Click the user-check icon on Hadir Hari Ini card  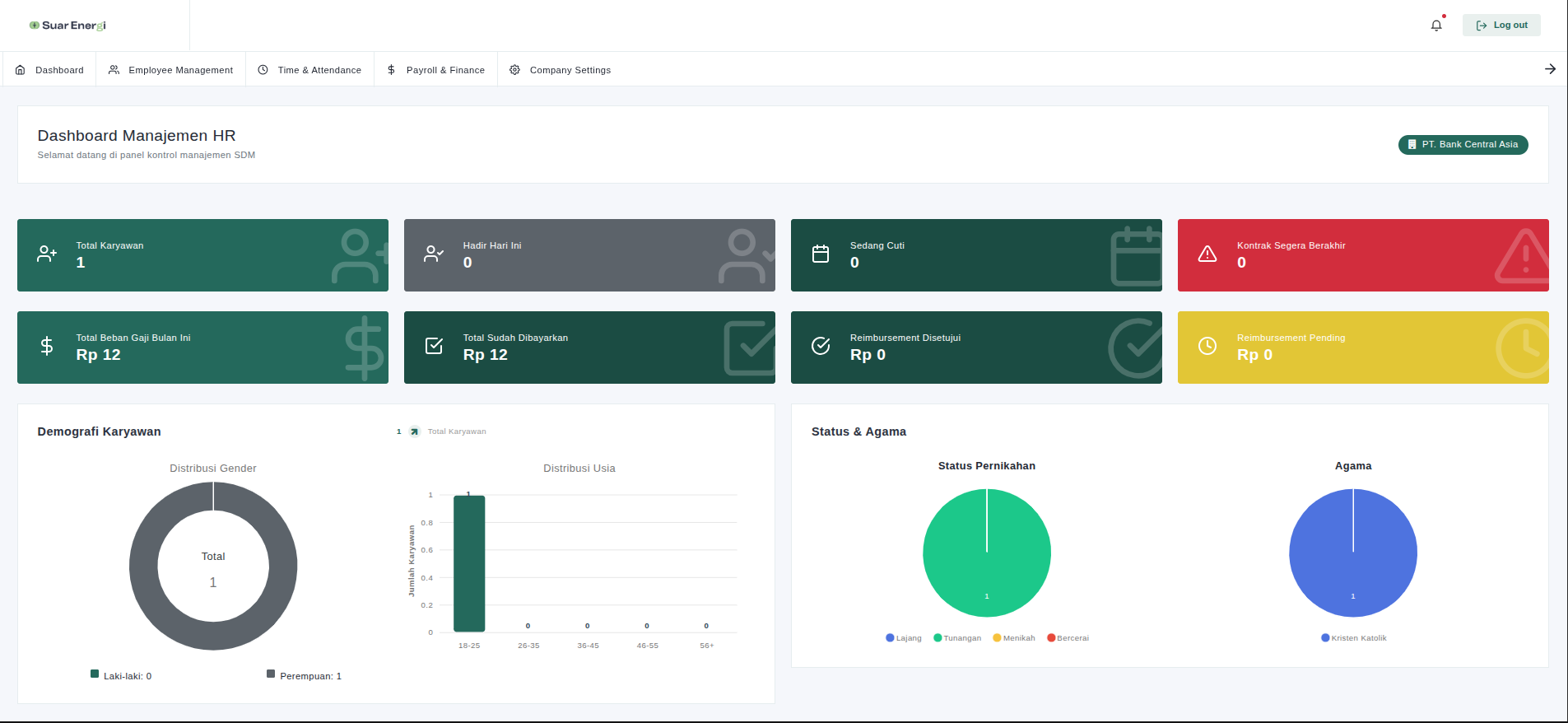(434, 254)
